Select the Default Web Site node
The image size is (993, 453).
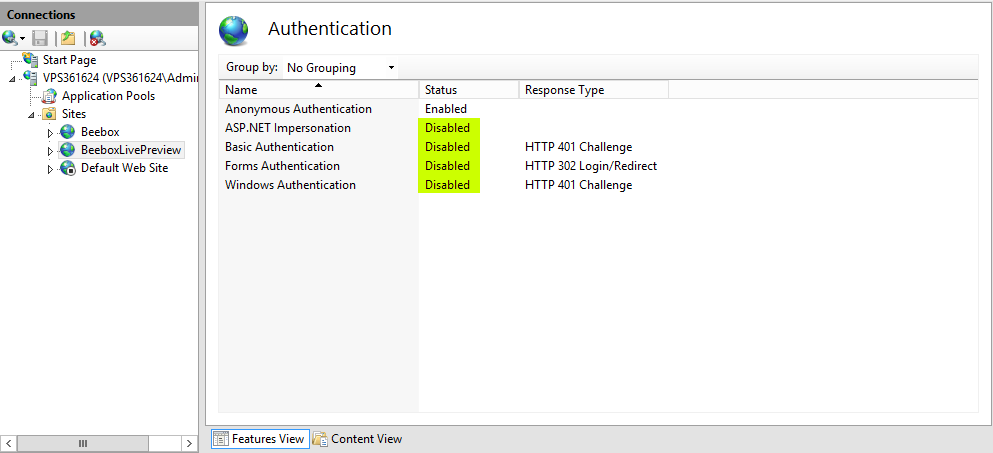124,168
